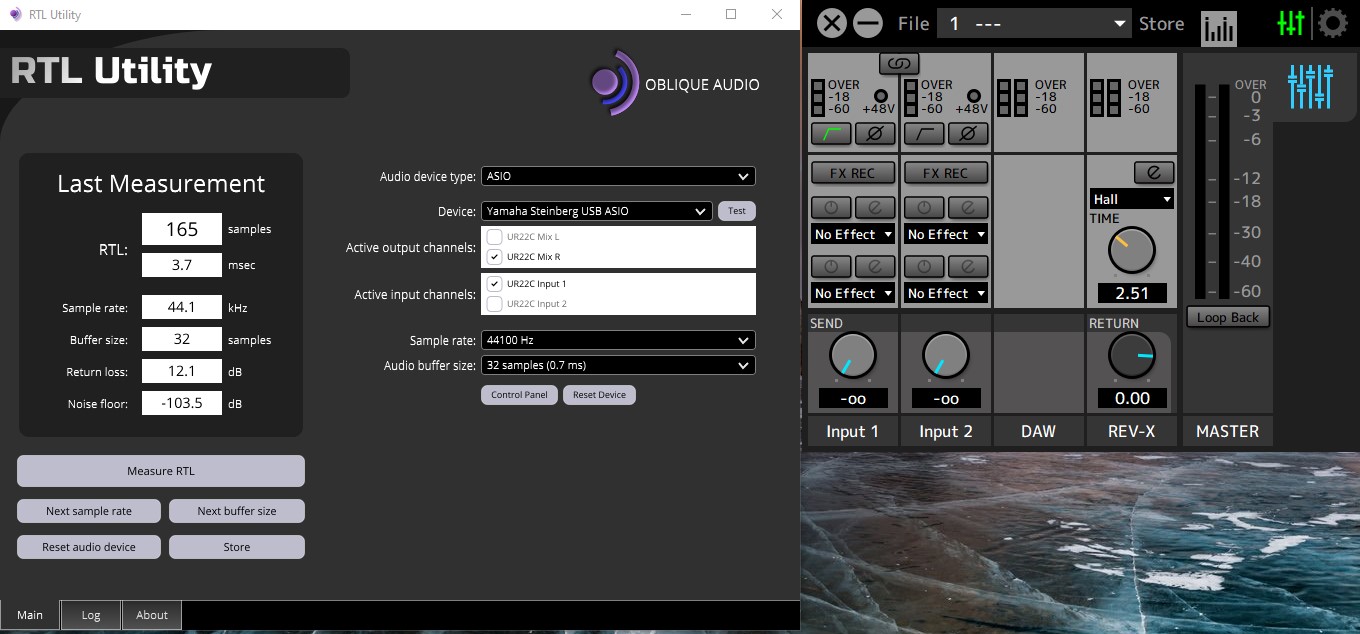Open Input 2 lower No Effect dropdown
This screenshot has height=634, width=1360.
tap(945, 293)
